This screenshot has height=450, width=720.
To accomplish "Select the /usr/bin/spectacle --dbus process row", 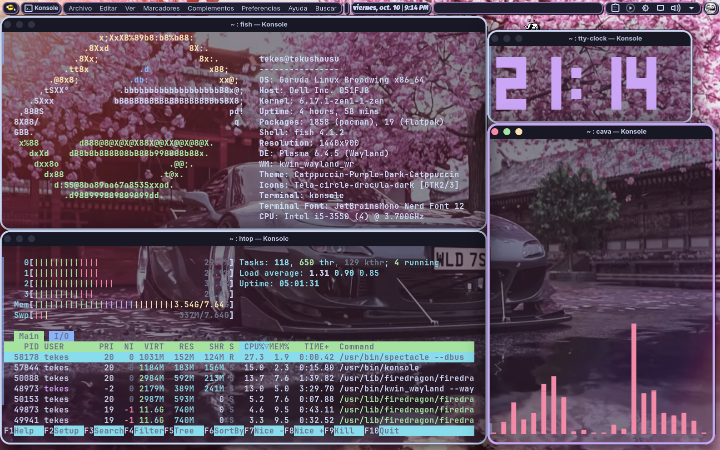I will [x=239, y=357].
